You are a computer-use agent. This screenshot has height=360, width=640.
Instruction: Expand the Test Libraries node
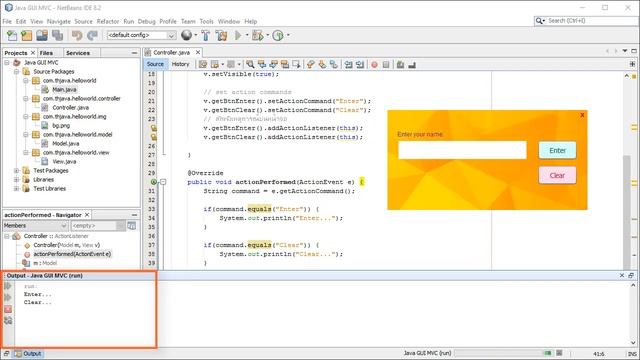click(x=16, y=189)
